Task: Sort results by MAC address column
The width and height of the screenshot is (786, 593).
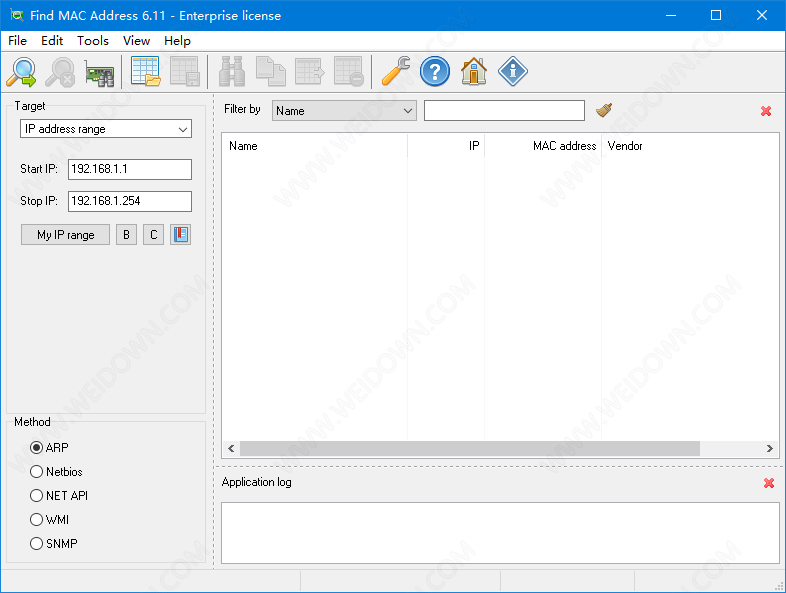Action: coord(543,146)
